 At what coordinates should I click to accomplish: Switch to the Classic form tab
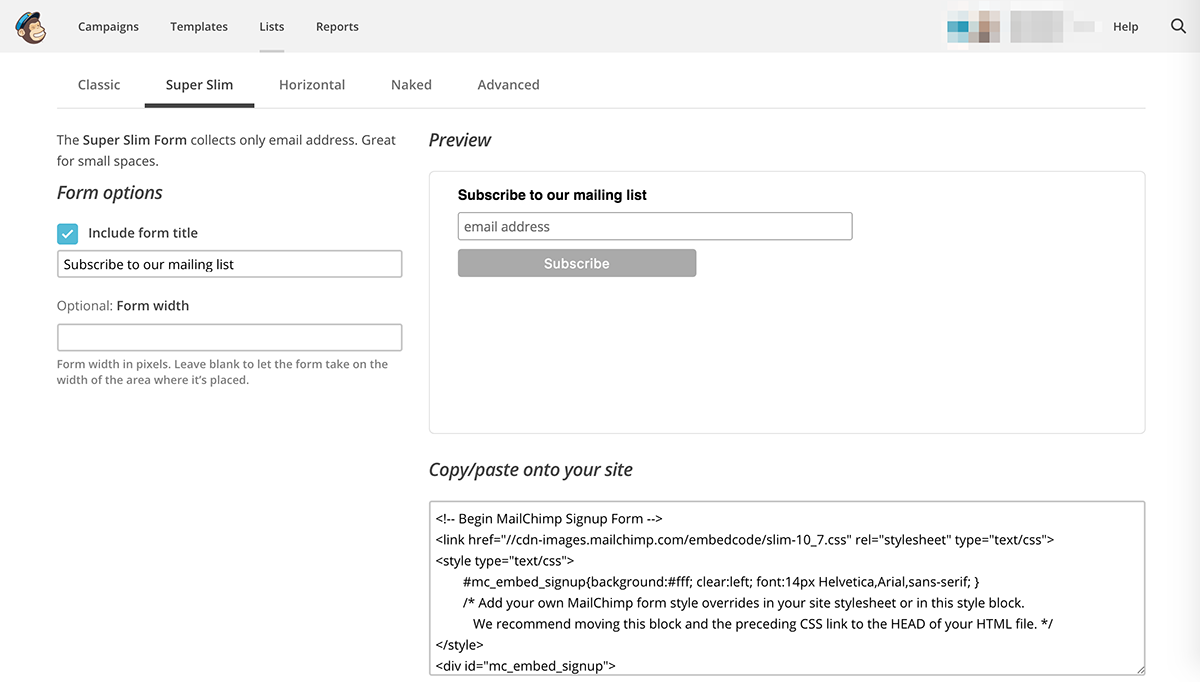[99, 85]
